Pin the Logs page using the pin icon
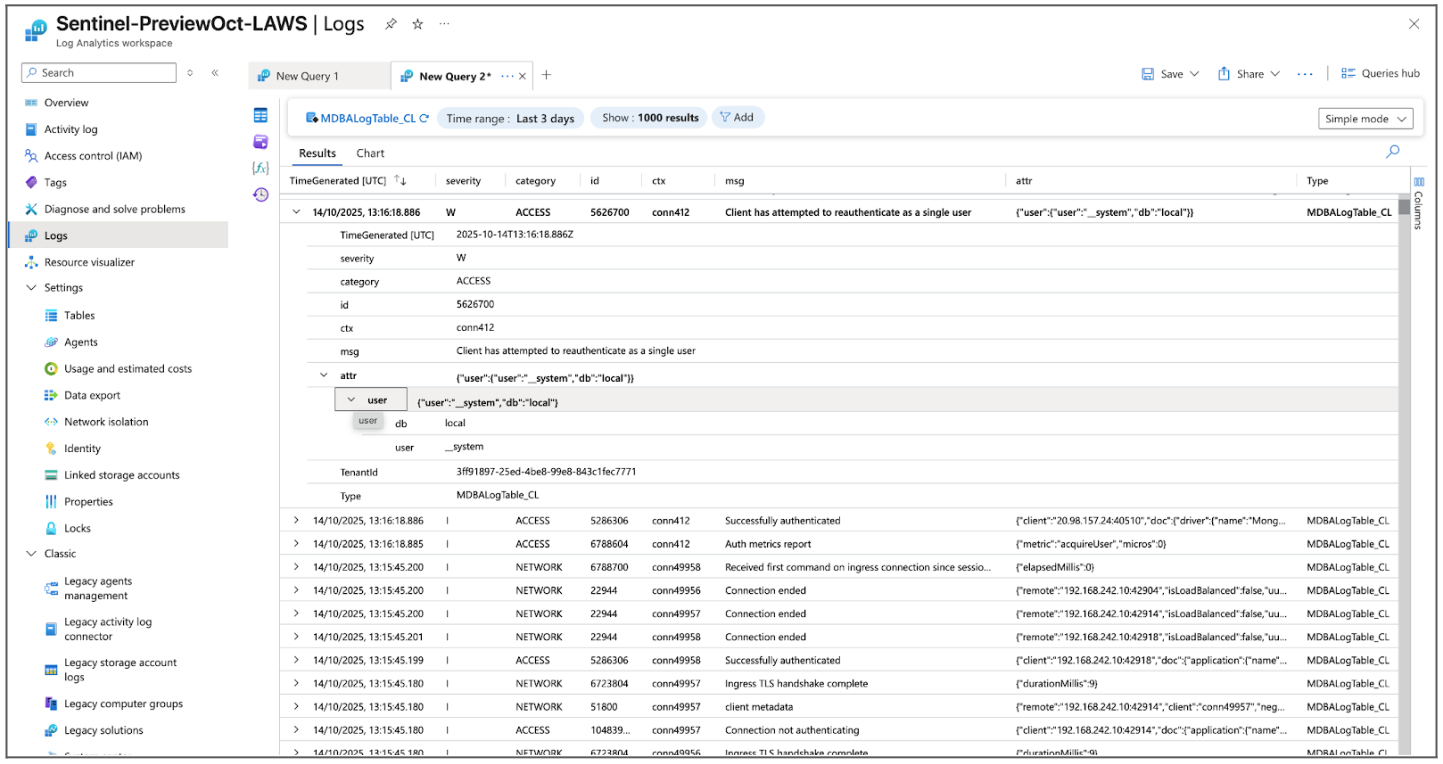1443x764 pixels. click(x=391, y=23)
